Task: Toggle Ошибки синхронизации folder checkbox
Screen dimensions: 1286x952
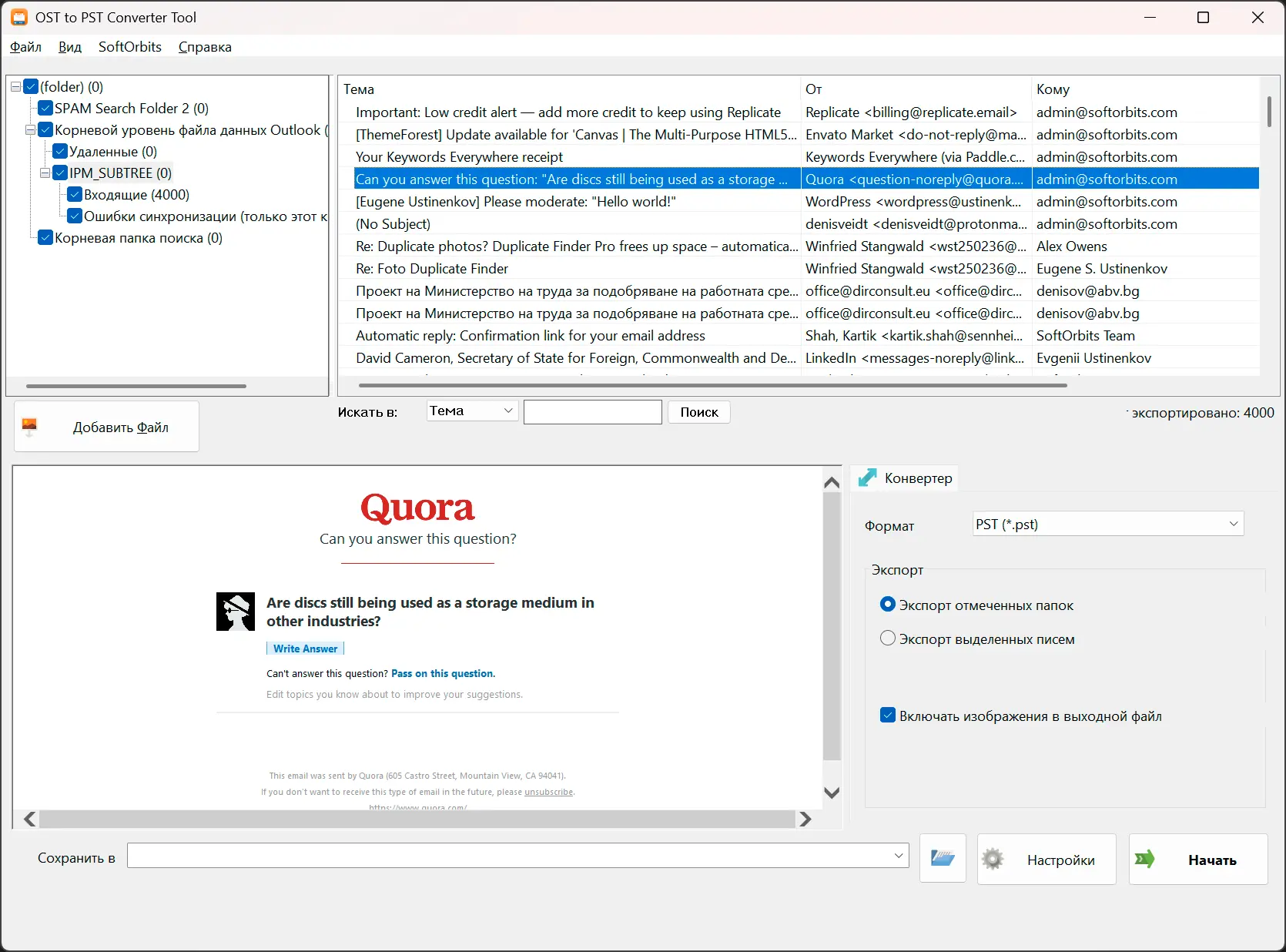Action: 75,216
